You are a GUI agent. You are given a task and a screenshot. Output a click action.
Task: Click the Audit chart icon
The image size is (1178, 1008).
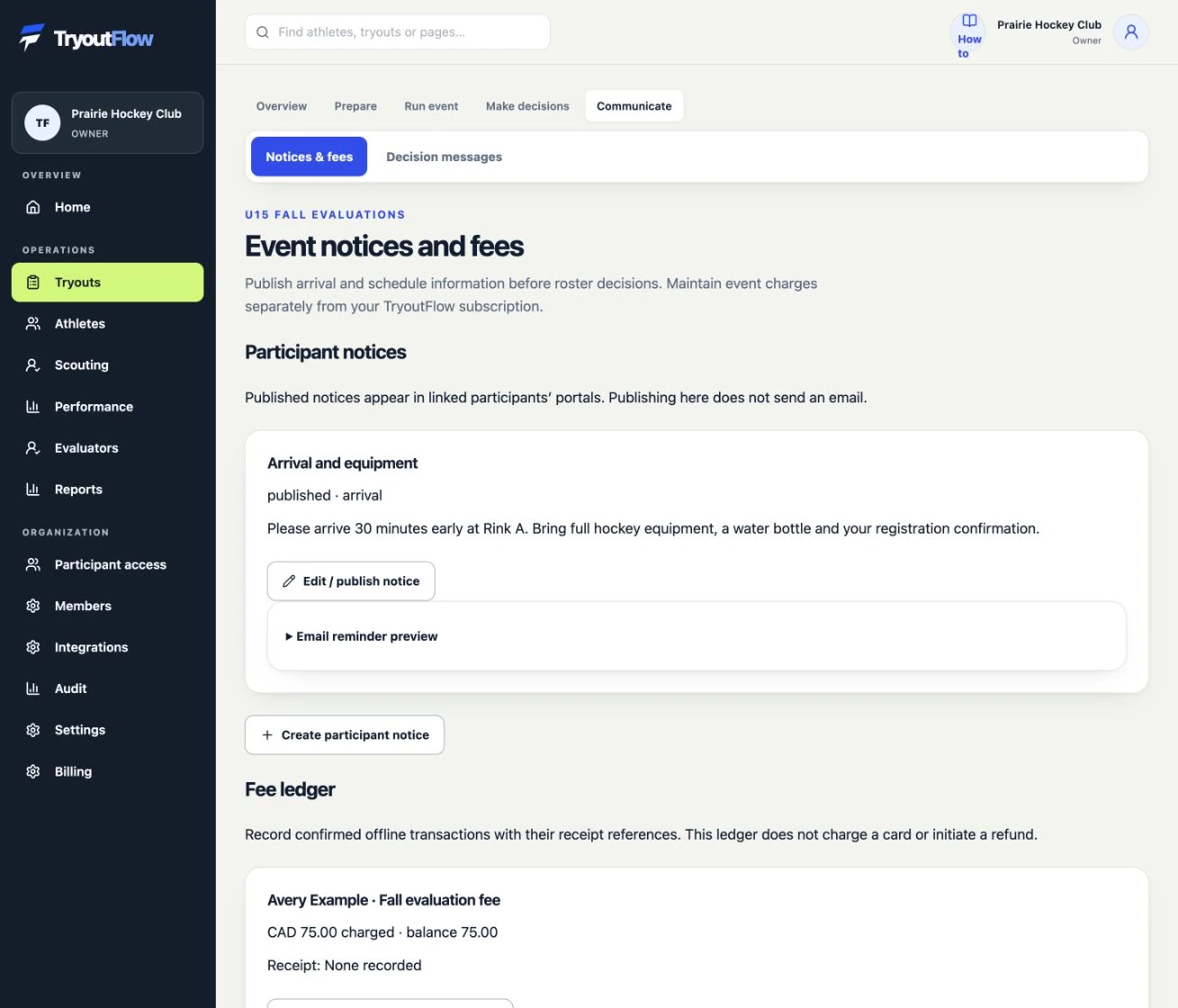(33, 689)
